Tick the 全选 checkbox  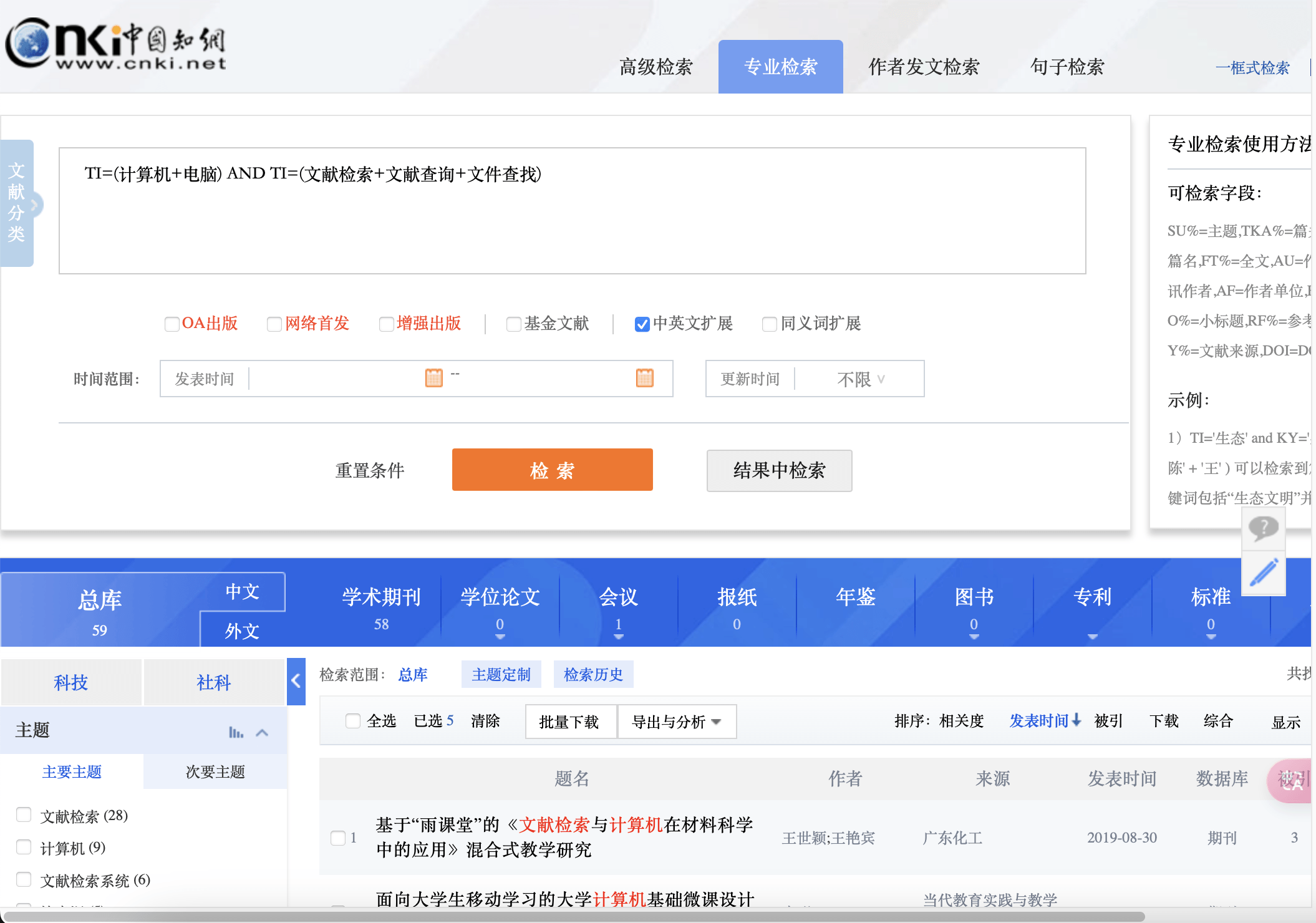pos(353,721)
